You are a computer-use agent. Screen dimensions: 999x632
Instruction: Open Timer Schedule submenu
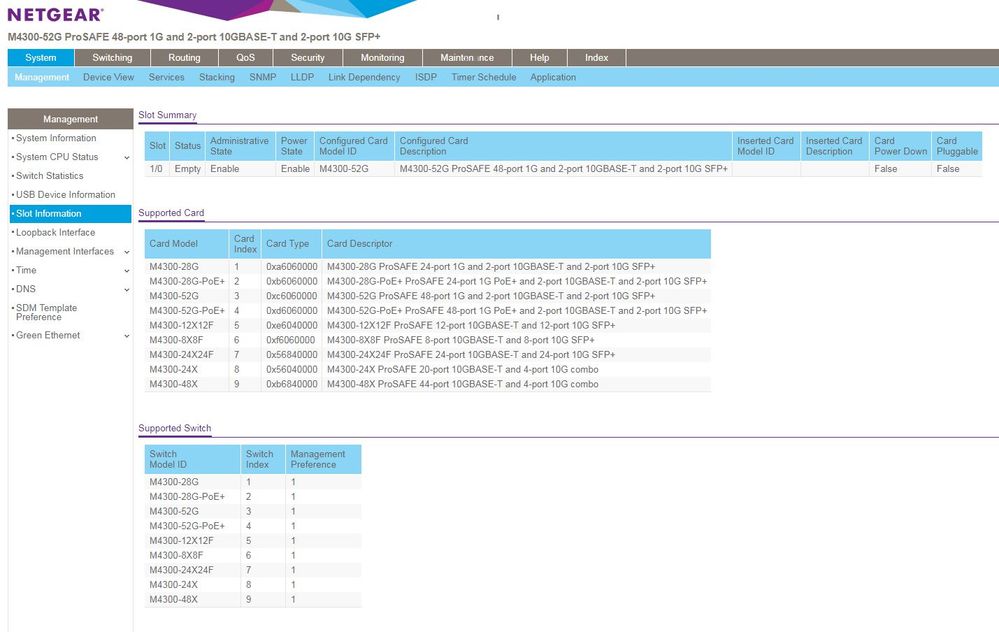click(x=483, y=77)
